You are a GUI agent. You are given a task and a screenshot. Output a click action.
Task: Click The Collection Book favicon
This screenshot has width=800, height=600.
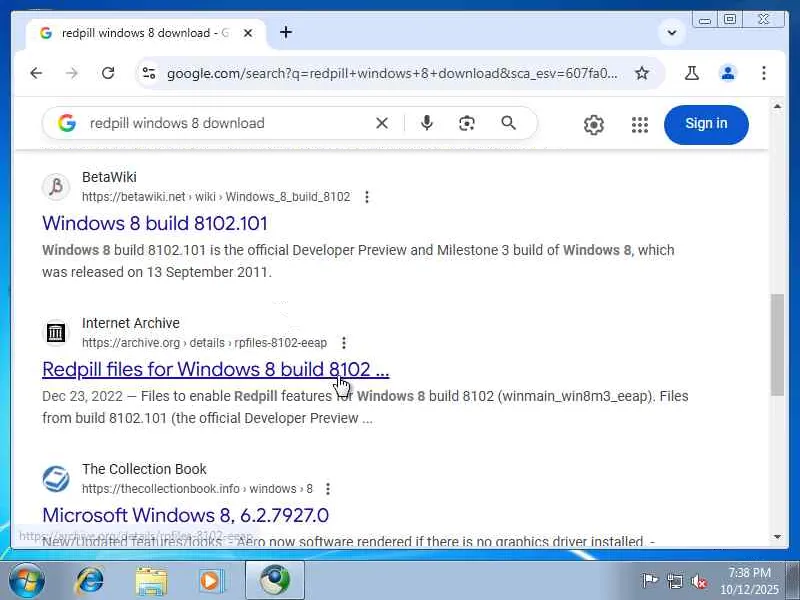(x=56, y=479)
